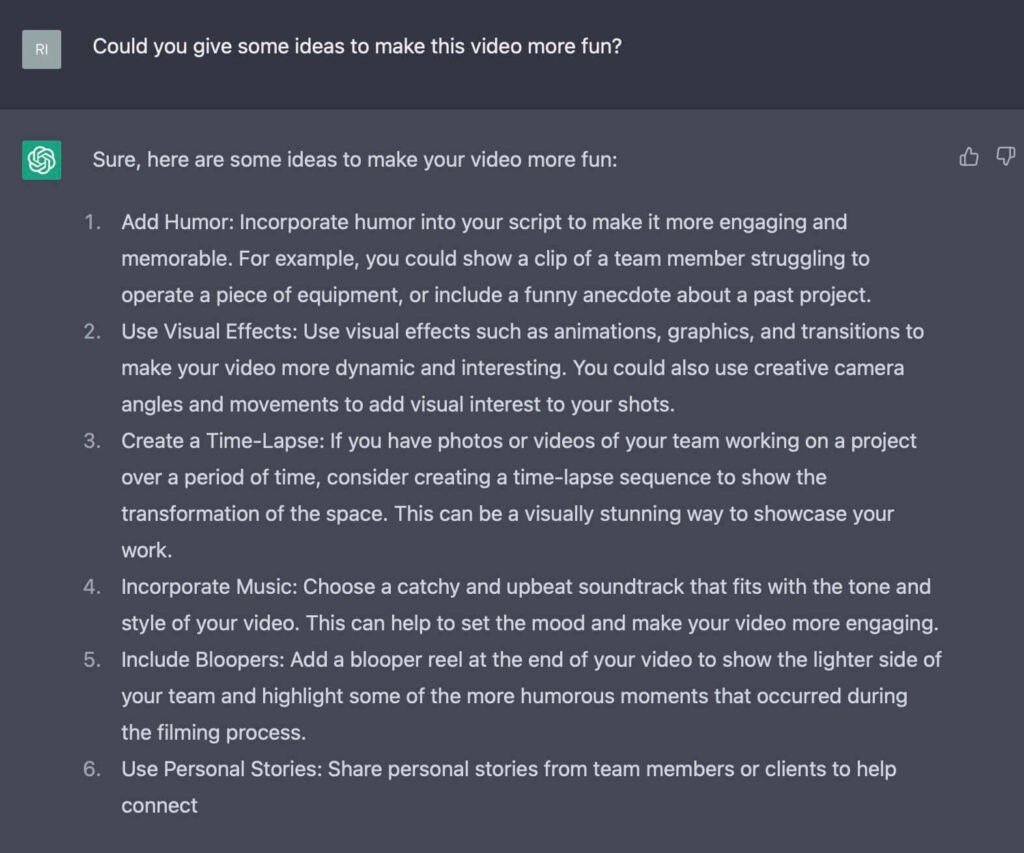Click the 'Incorporate Music' list item
Viewport: 1024px width, 853px height.
(530, 605)
